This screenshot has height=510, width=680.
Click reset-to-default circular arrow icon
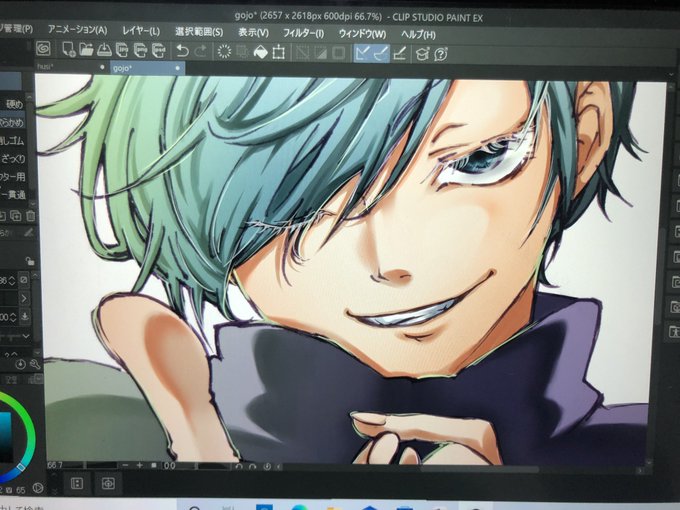point(20,365)
